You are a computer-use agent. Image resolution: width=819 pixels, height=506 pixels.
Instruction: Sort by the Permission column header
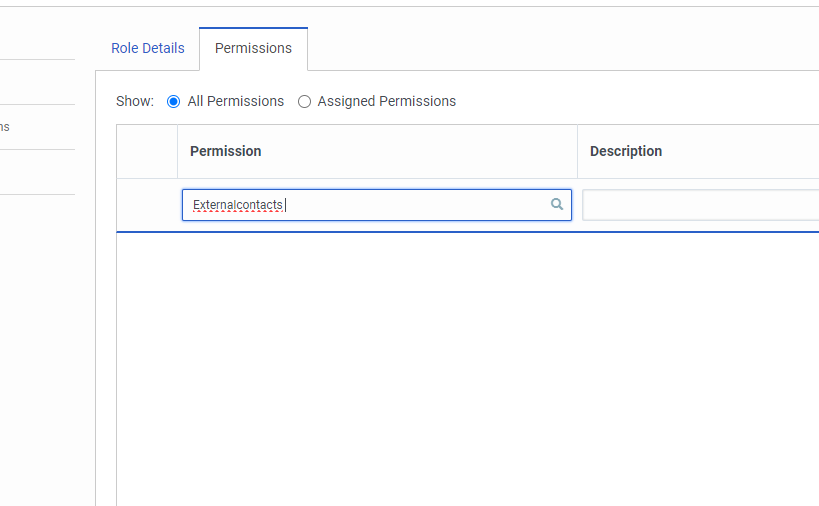(x=226, y=151)
